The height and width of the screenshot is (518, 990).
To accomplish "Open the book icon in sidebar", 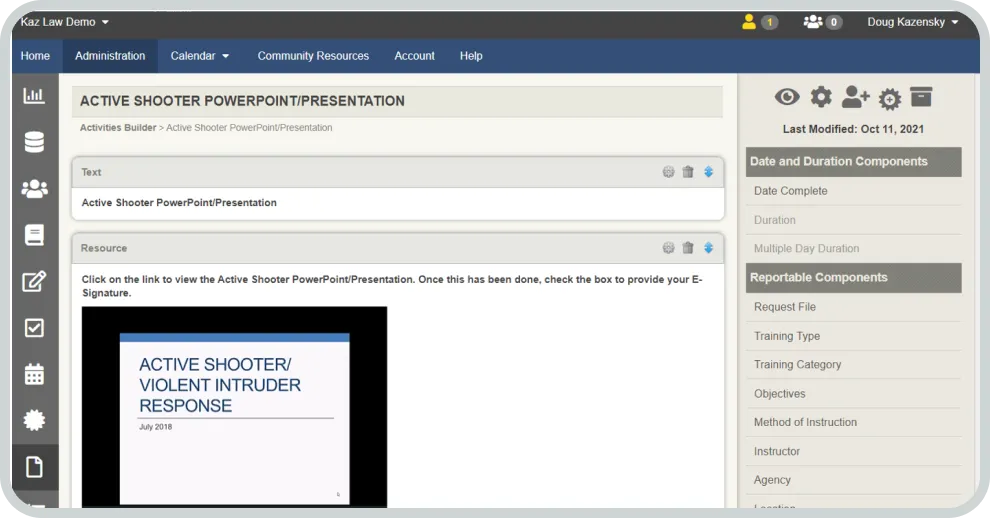I will (34, 235).
